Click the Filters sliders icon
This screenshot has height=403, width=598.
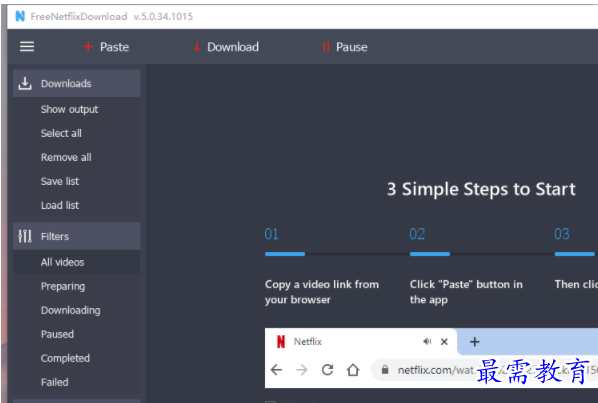click(x=25, y=236)
